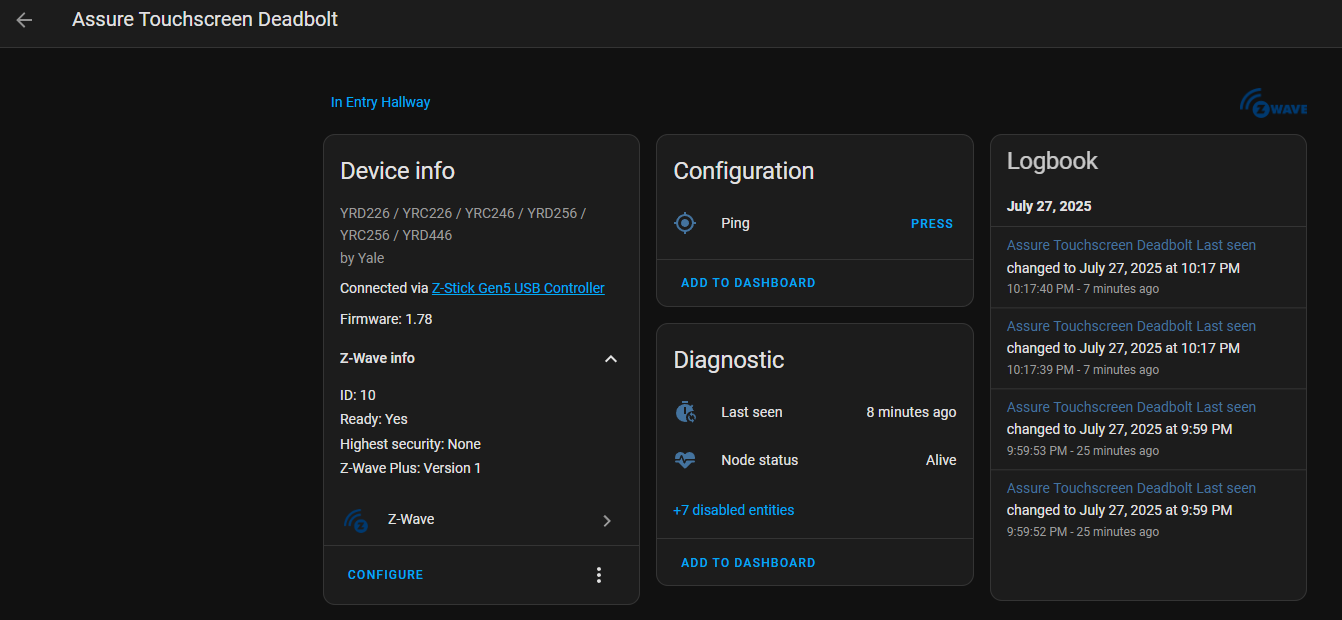This screenshot has height=620, width=1342.
Task: Click the Last seen clock icon
Action: (x=685, y=412)
